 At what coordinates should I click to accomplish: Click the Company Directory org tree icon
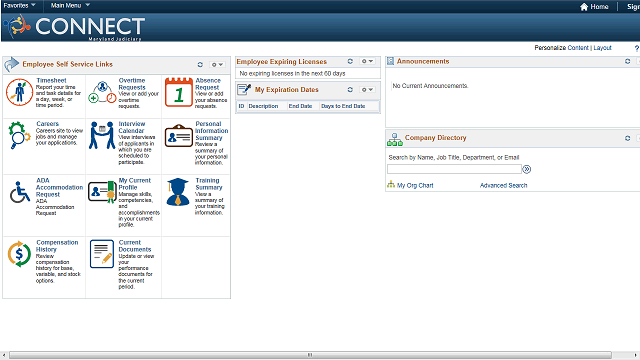tap(394, 139)
